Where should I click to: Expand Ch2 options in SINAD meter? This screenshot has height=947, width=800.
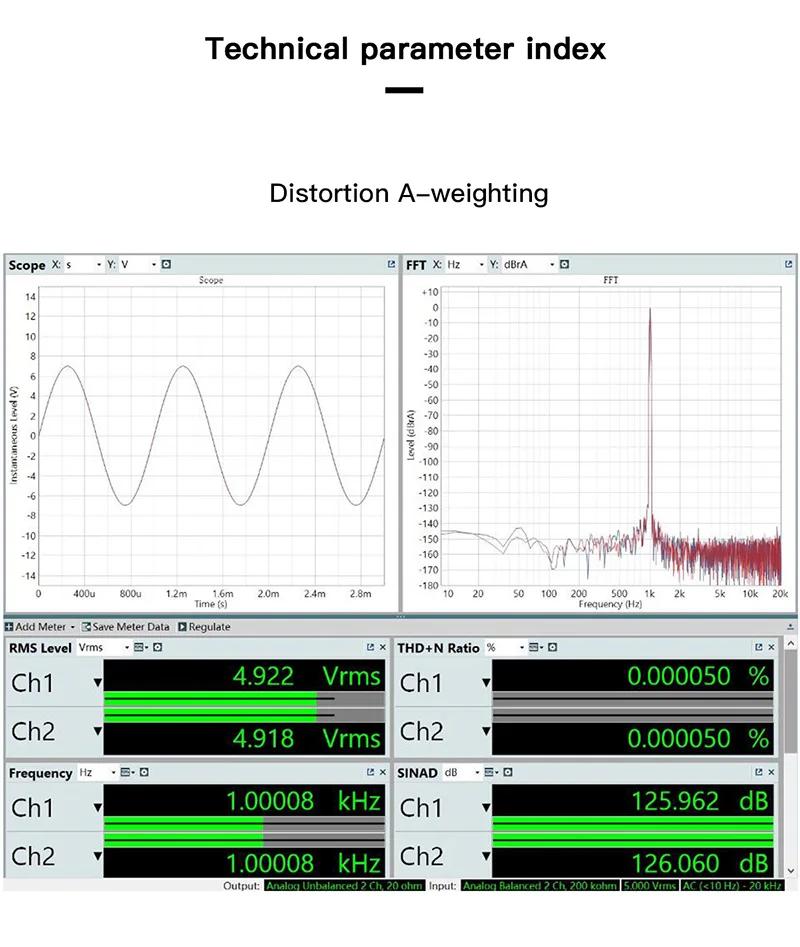486,856
